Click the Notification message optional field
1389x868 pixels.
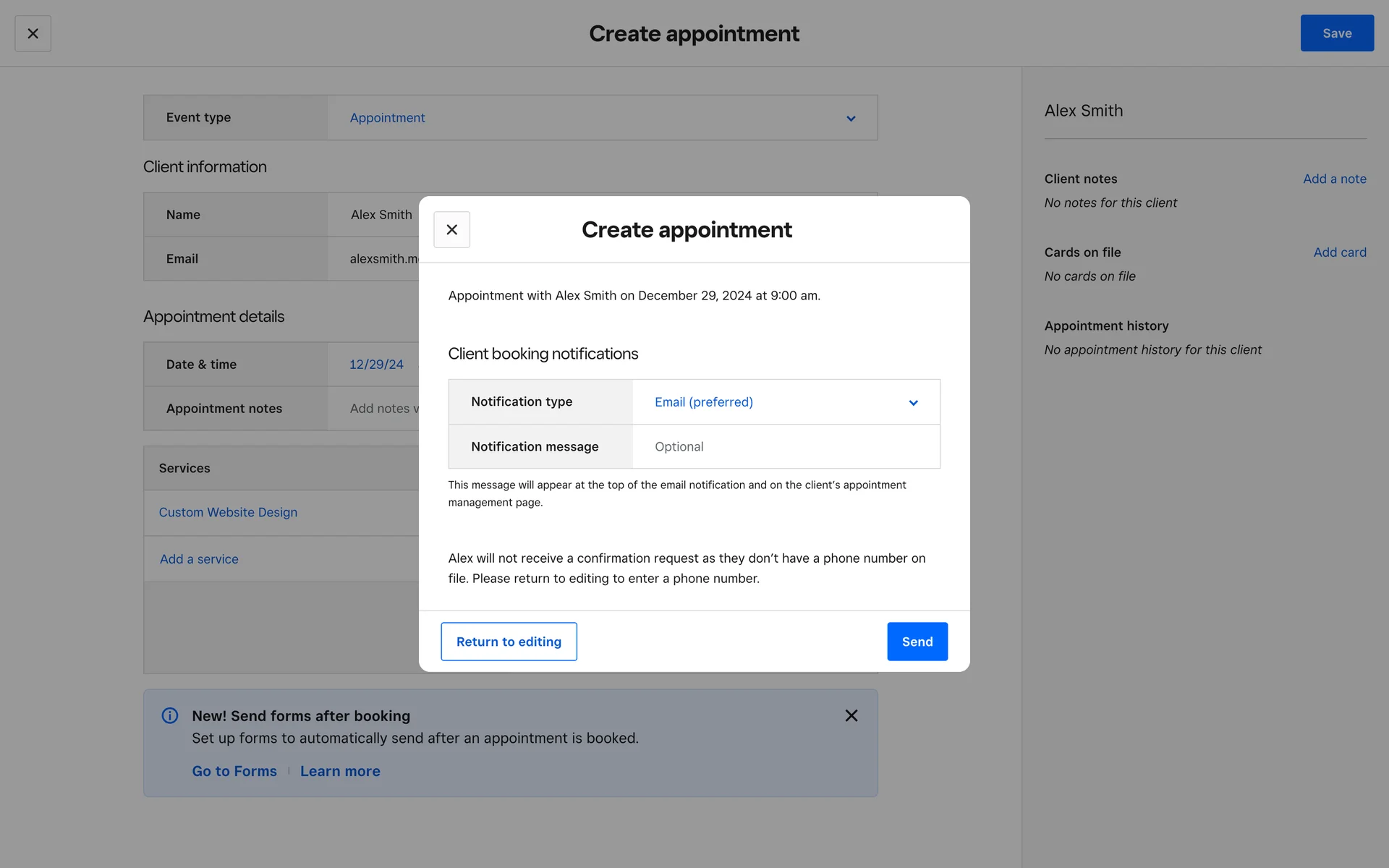click(785, 447)
